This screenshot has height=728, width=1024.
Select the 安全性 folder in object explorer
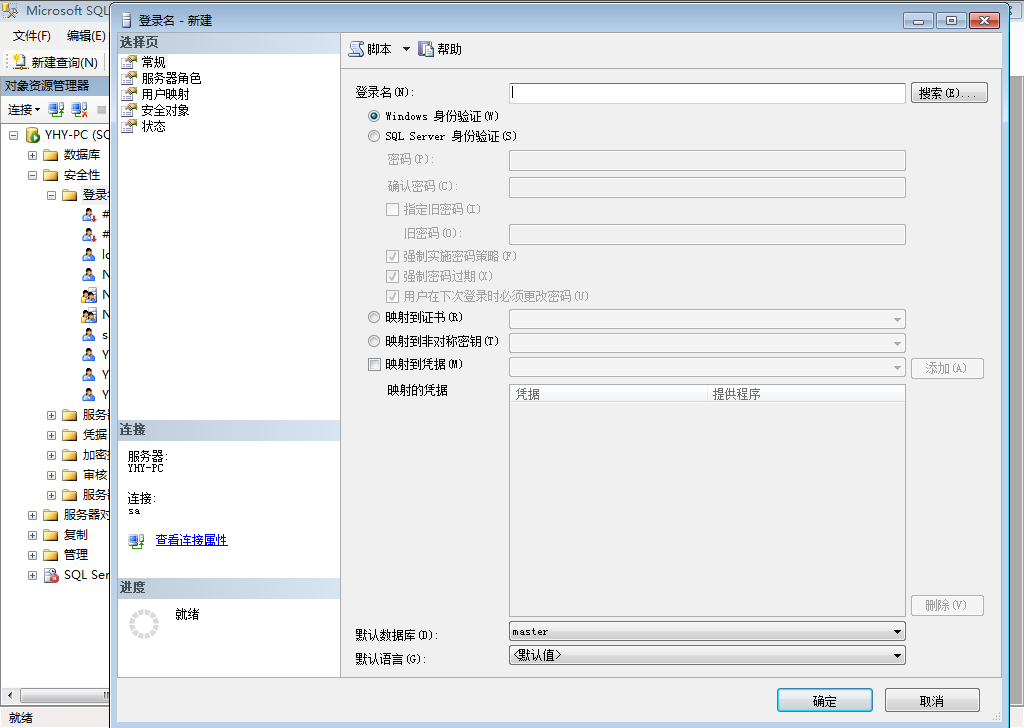pos(72,175)
